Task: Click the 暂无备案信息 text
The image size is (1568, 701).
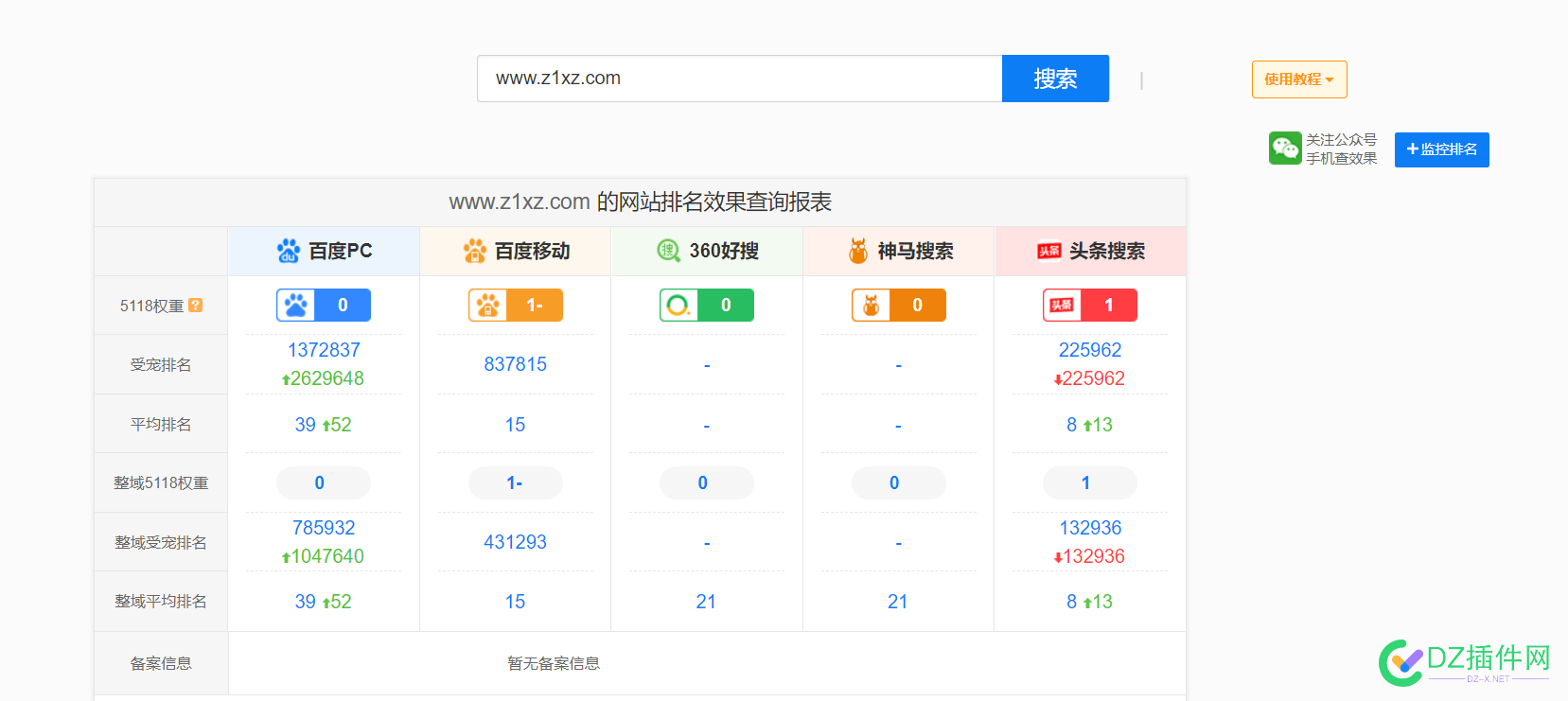Action: (x=554, y=664)
